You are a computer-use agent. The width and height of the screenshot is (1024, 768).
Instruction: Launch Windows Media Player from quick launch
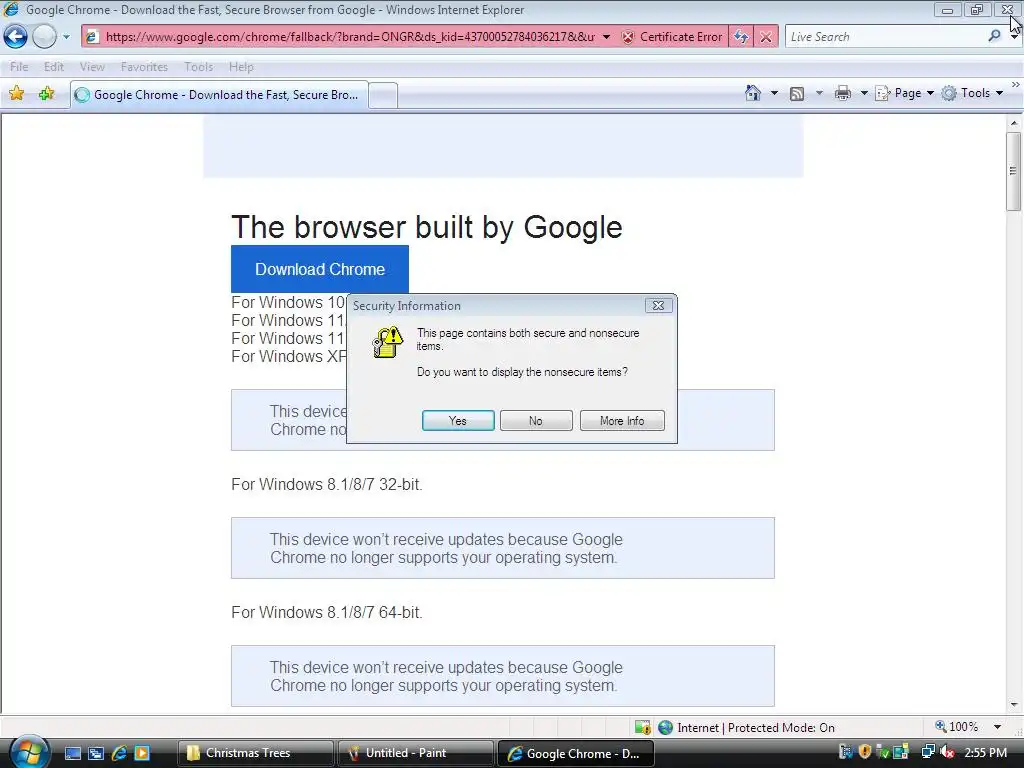pos(141,753)
